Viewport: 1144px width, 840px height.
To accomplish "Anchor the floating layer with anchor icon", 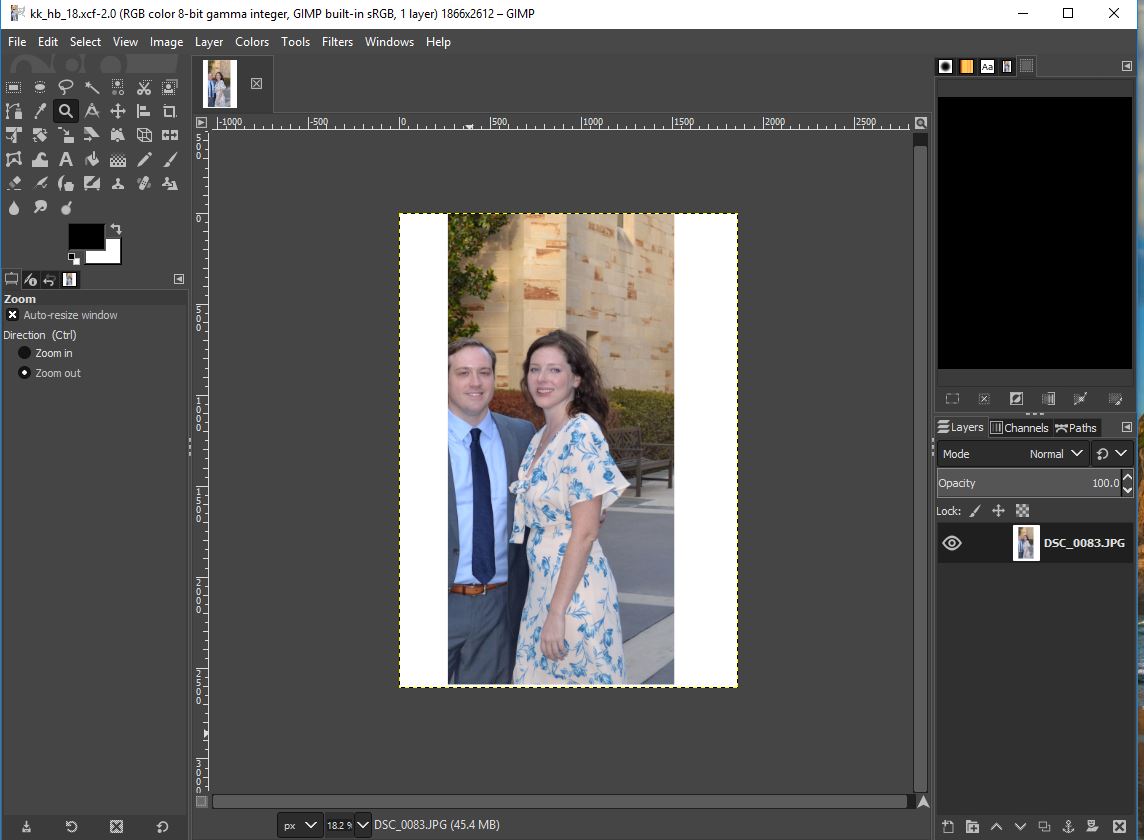I will pos(1068,826).
